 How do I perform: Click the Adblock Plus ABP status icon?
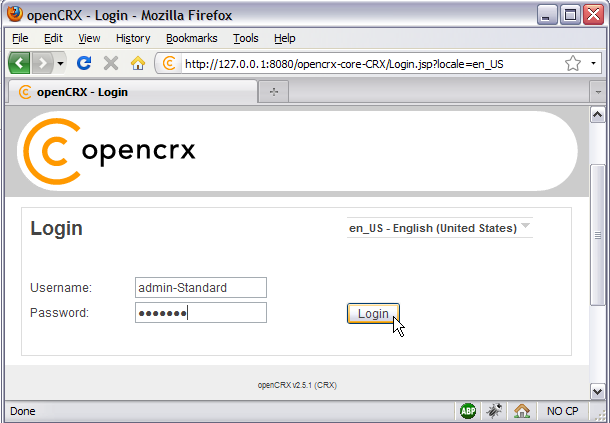468,411
